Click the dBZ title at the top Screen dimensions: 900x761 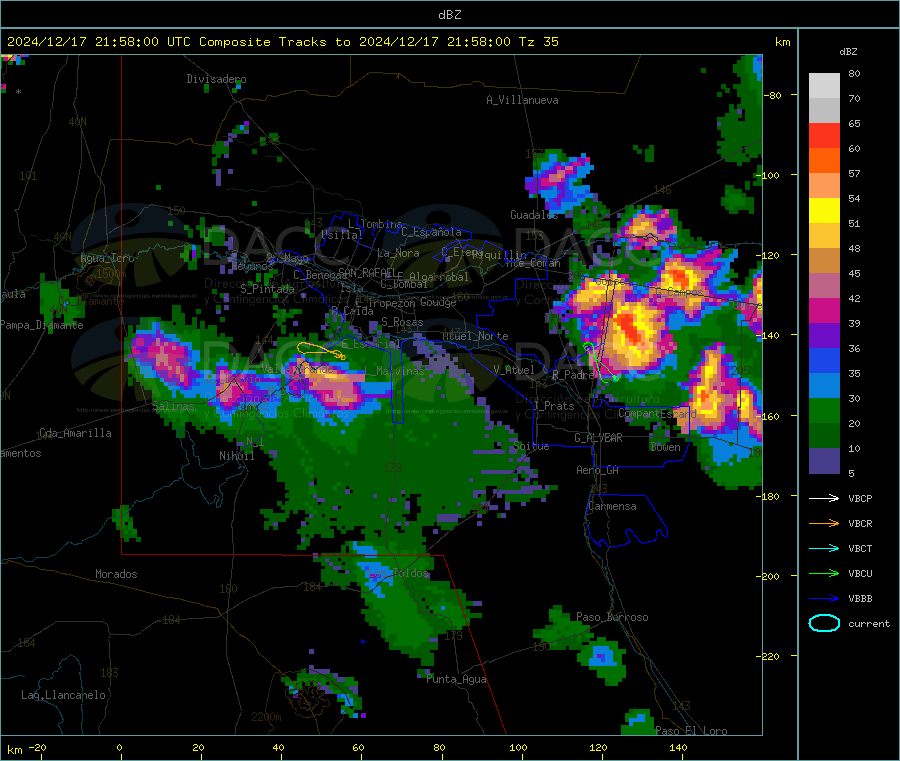click(x=449, y=15)
